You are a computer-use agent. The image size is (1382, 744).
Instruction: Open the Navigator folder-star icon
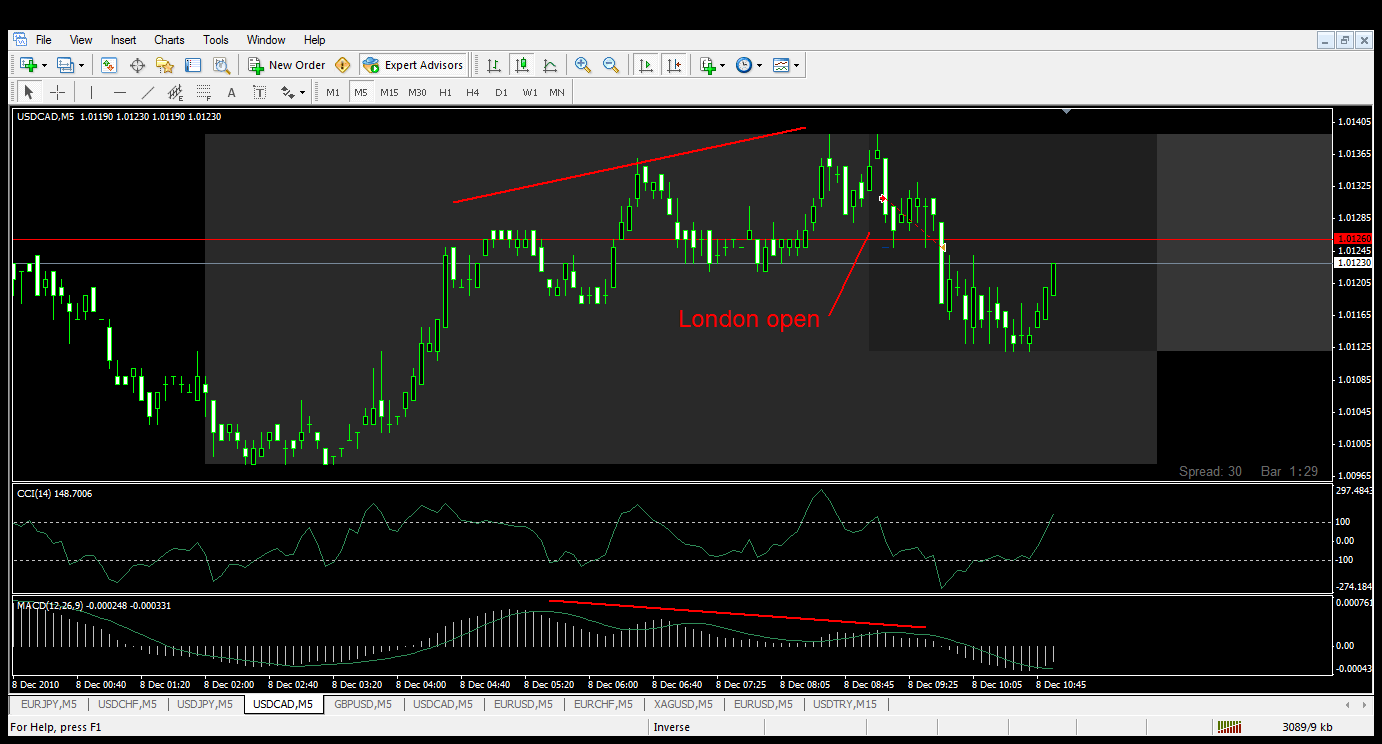click(165, 65)
